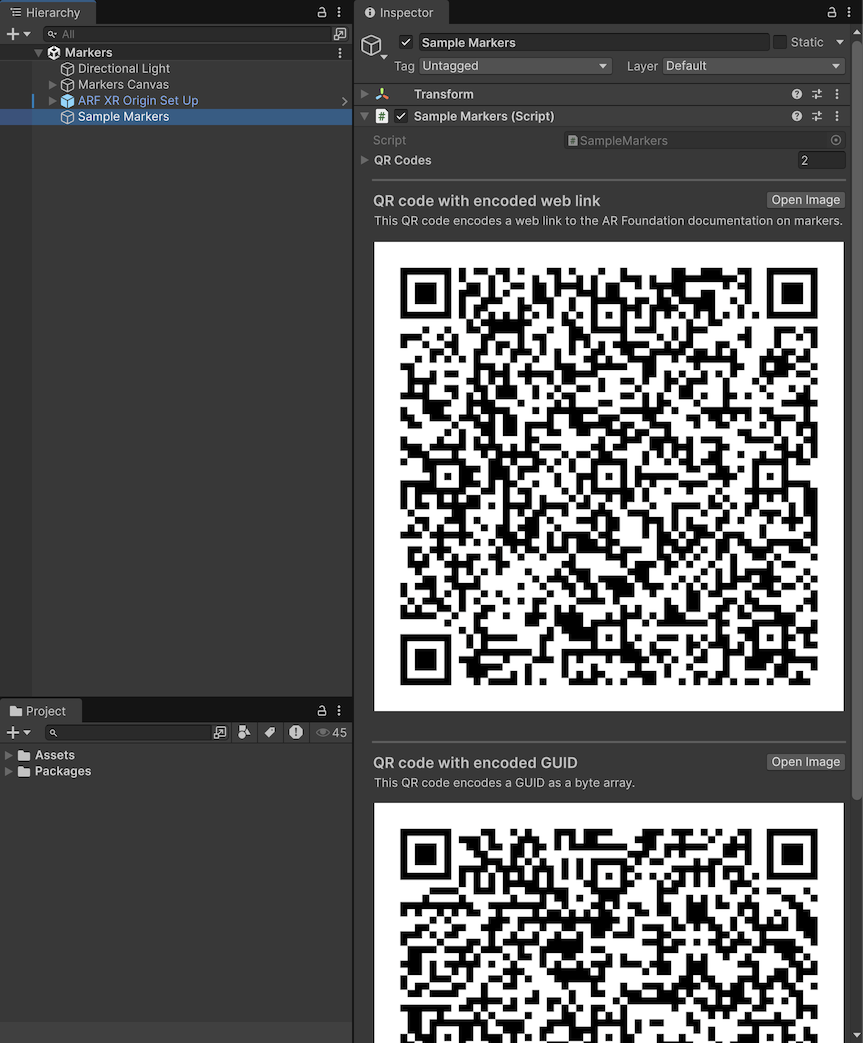
Task: Enable the Static checkbox
Action: point(780,43)
